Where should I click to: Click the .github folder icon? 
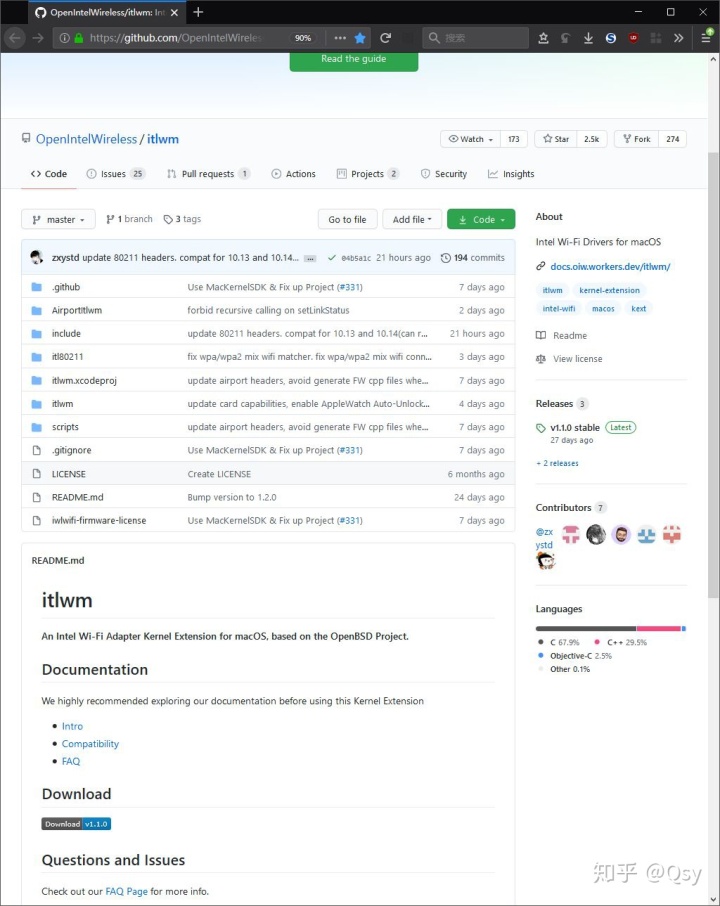(36, 287)
